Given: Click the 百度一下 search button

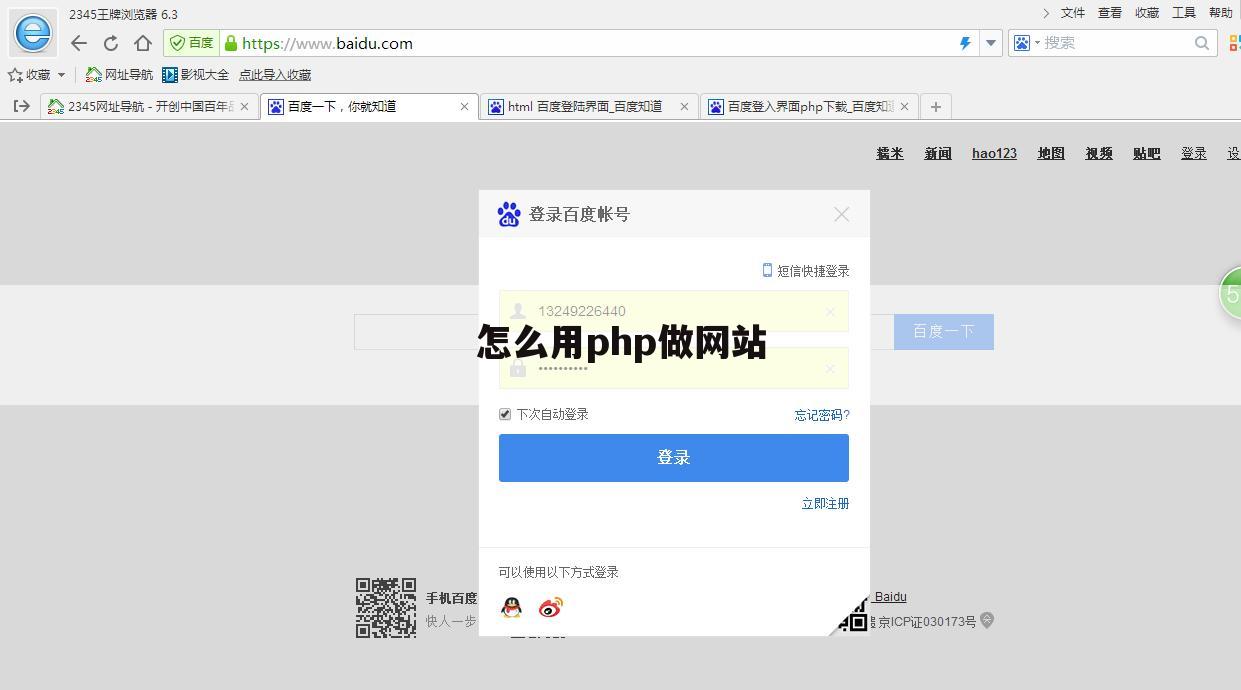Looking at the screenshot, I should pos(943,331).
